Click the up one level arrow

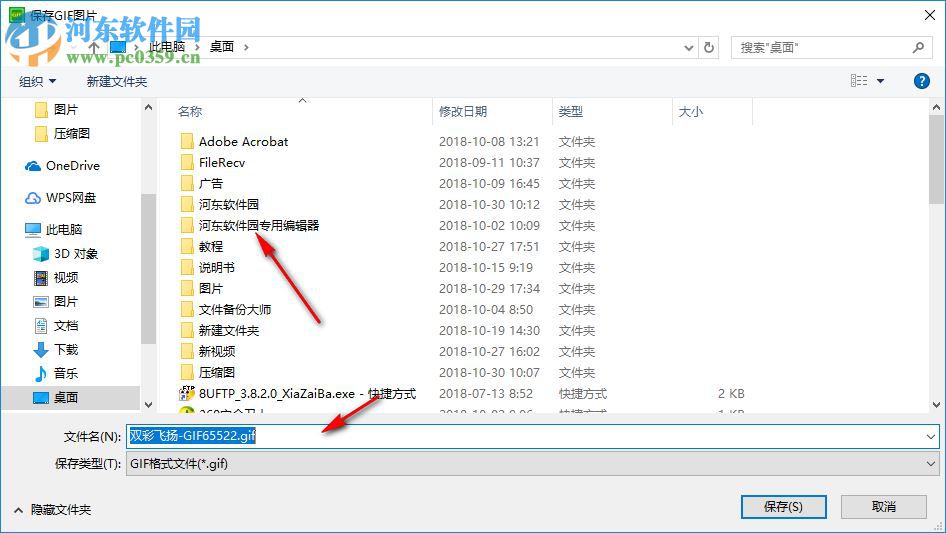click(x=94, y=47)
